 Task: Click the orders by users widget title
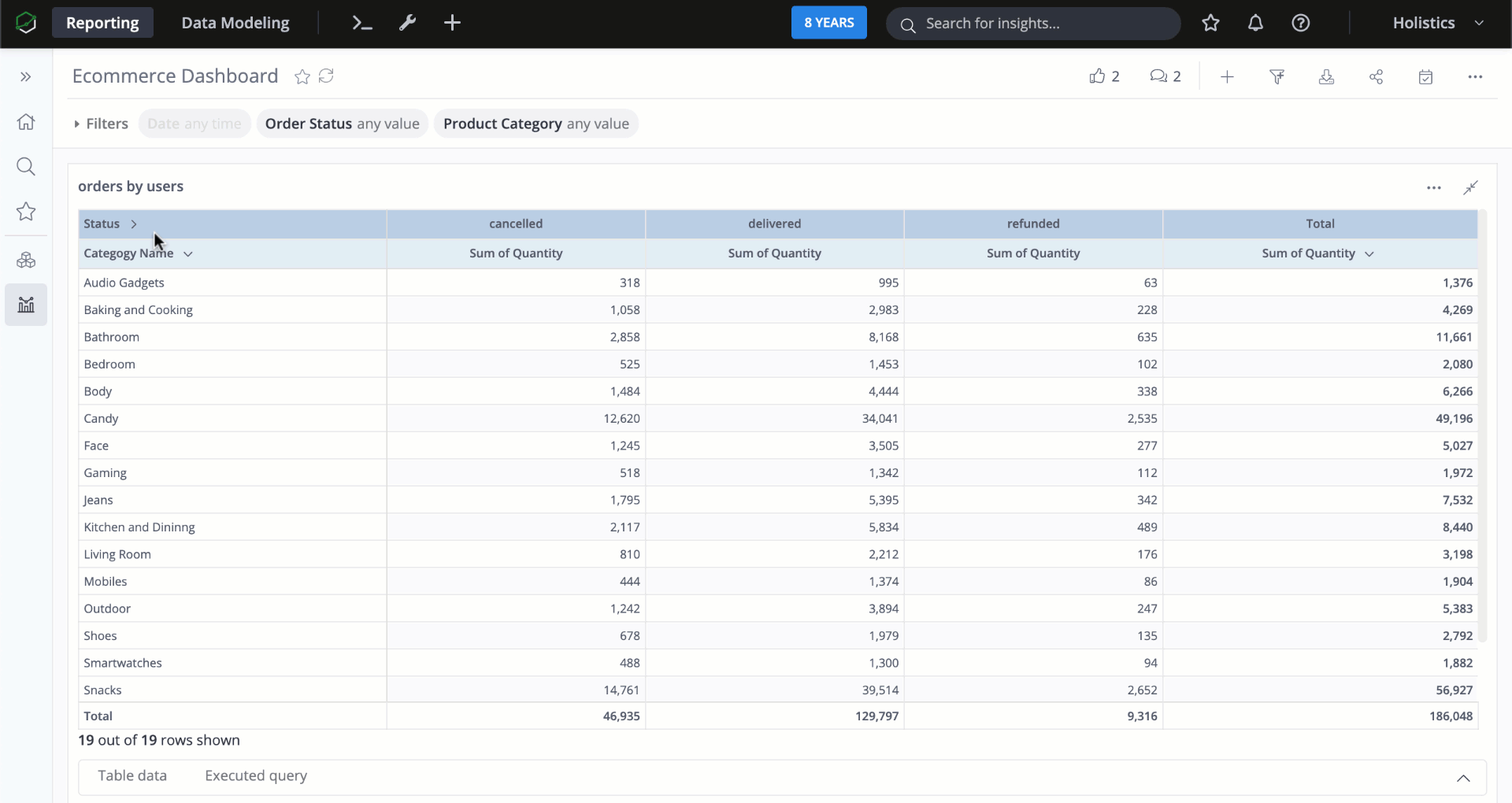pyautogui.click(x=131, y=187)
